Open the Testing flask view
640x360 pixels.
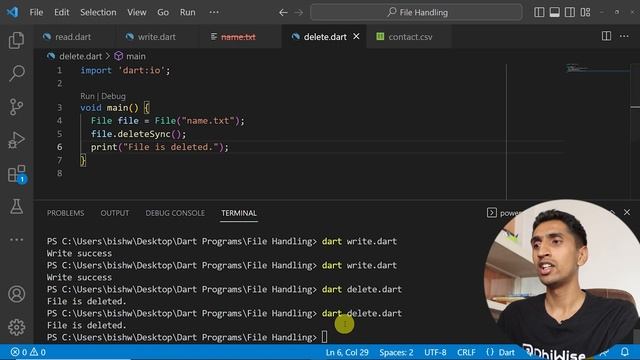[16, 207]
